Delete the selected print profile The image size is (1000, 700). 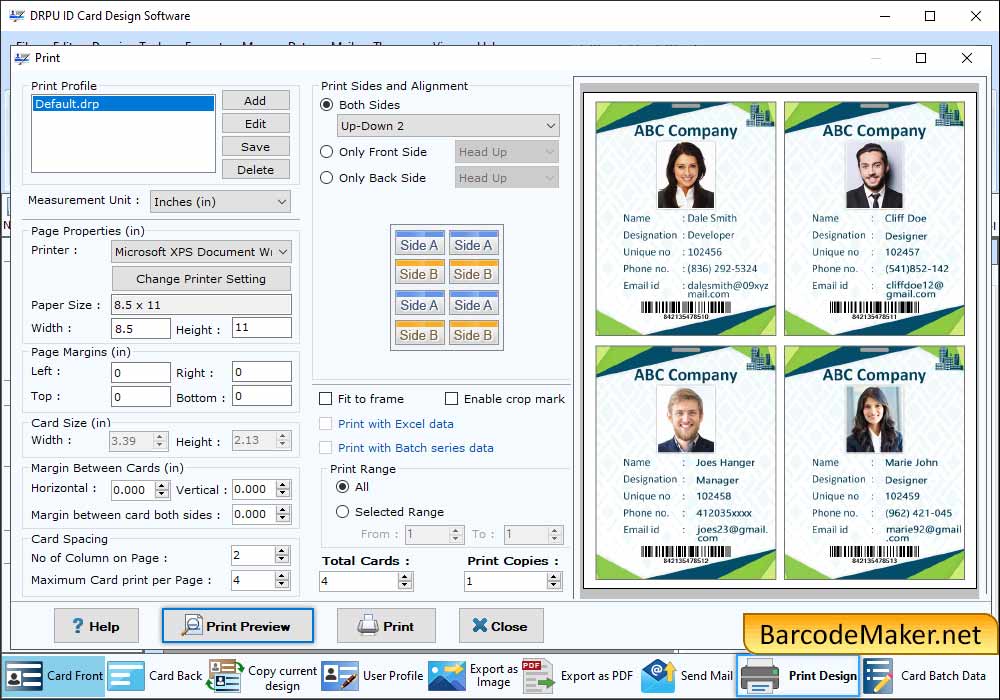(x=255, y=170)
